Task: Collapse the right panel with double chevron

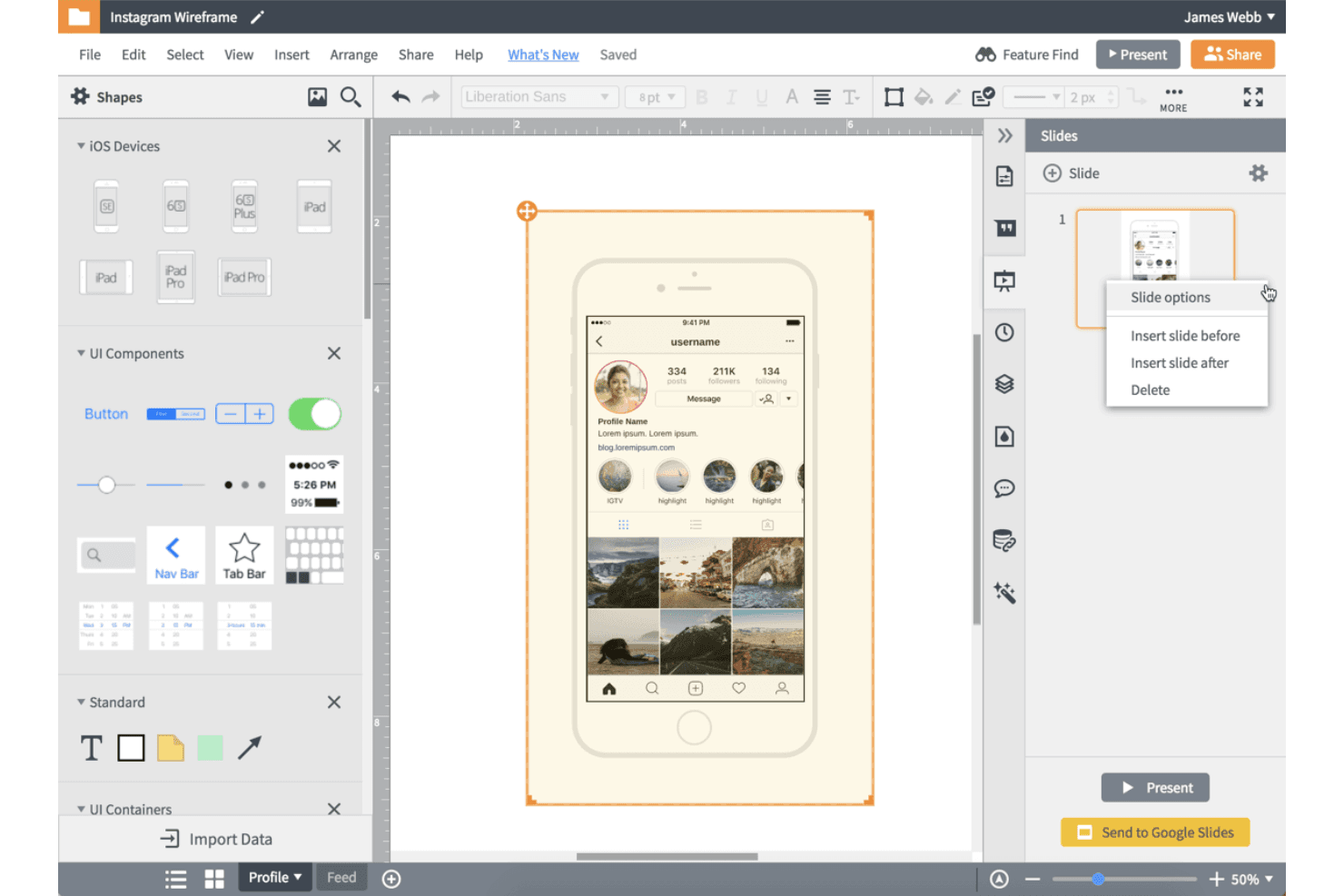Action: pos(1004,135)
